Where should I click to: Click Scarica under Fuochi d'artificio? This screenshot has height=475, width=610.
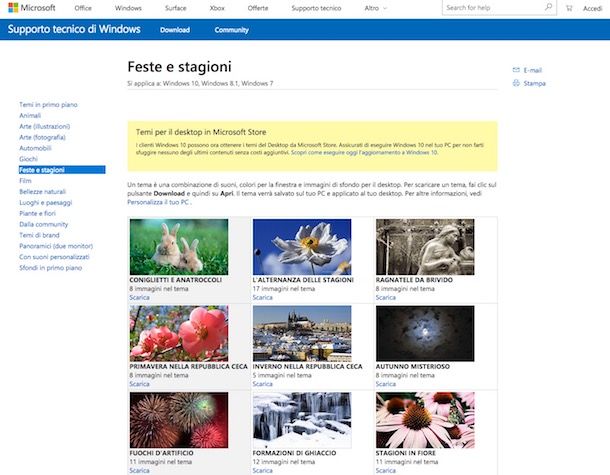pos(139,471)
